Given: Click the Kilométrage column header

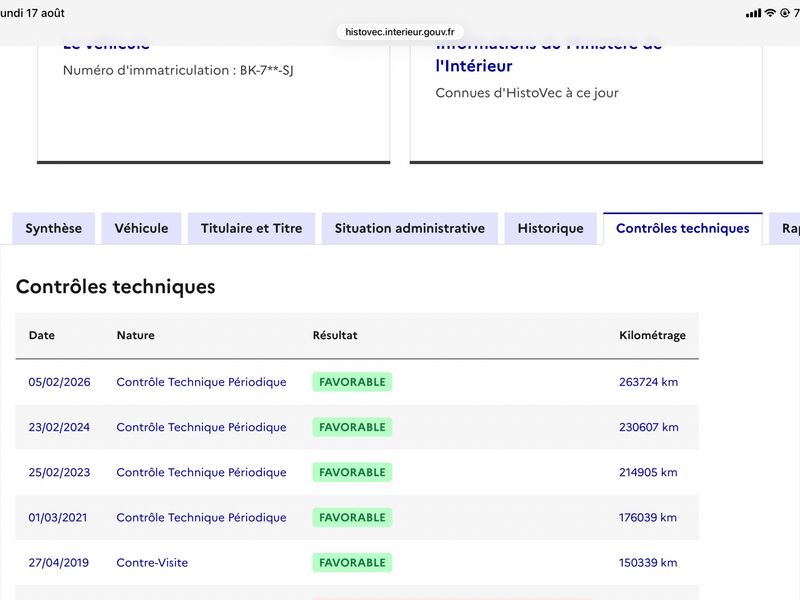Looking at the screenshot, I should click(x=653, y=335).
